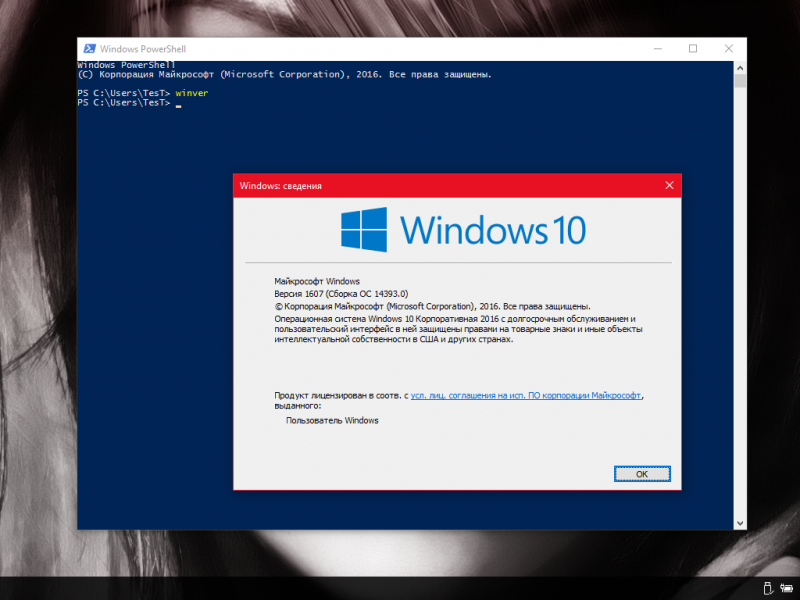Click the '© Корпорация Майкрософт' copyright line in dialog

tap(433, 307)
